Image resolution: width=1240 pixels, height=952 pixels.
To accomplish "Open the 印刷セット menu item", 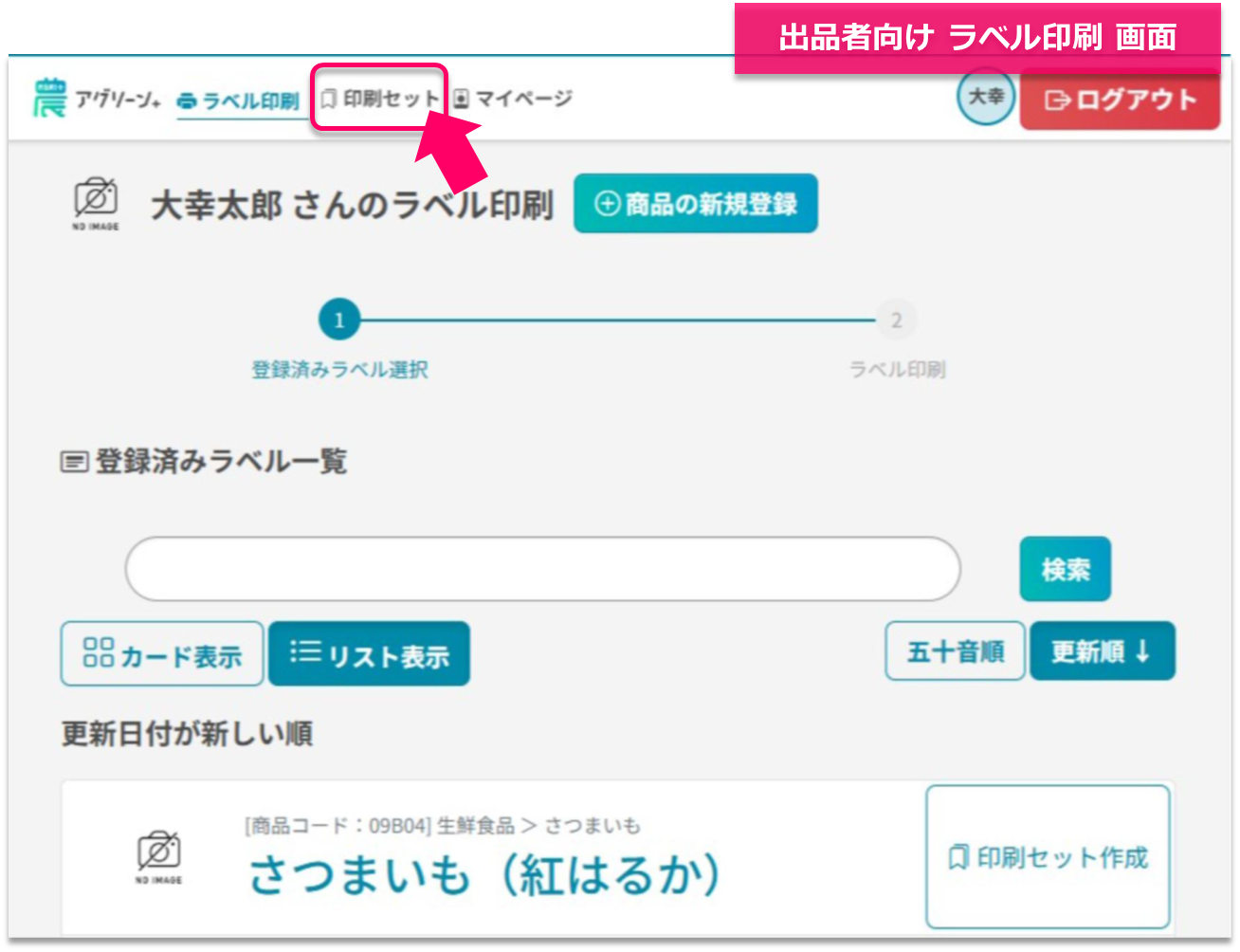I will click(380, 99).
